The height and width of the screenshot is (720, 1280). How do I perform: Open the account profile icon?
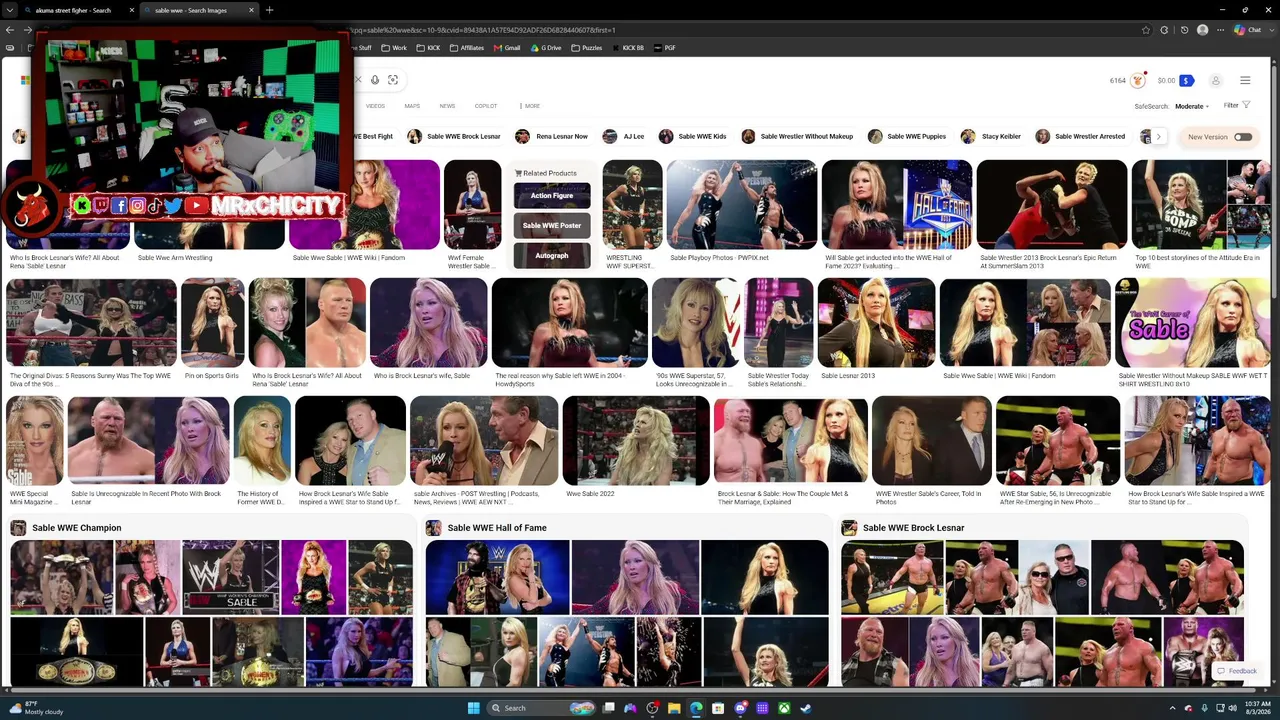(x=1216, y=80)
